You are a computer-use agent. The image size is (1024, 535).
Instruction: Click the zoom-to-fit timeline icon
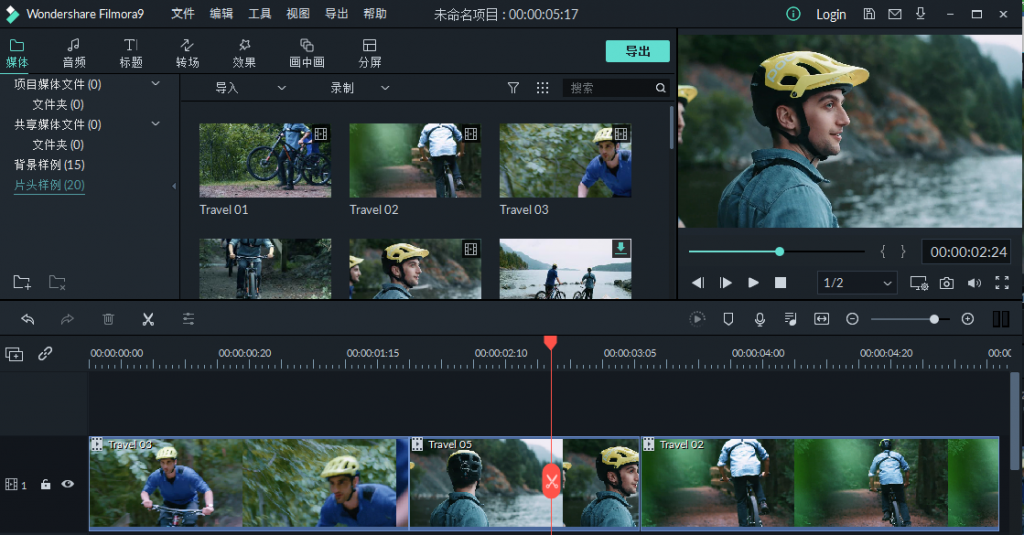click(822, 319)
